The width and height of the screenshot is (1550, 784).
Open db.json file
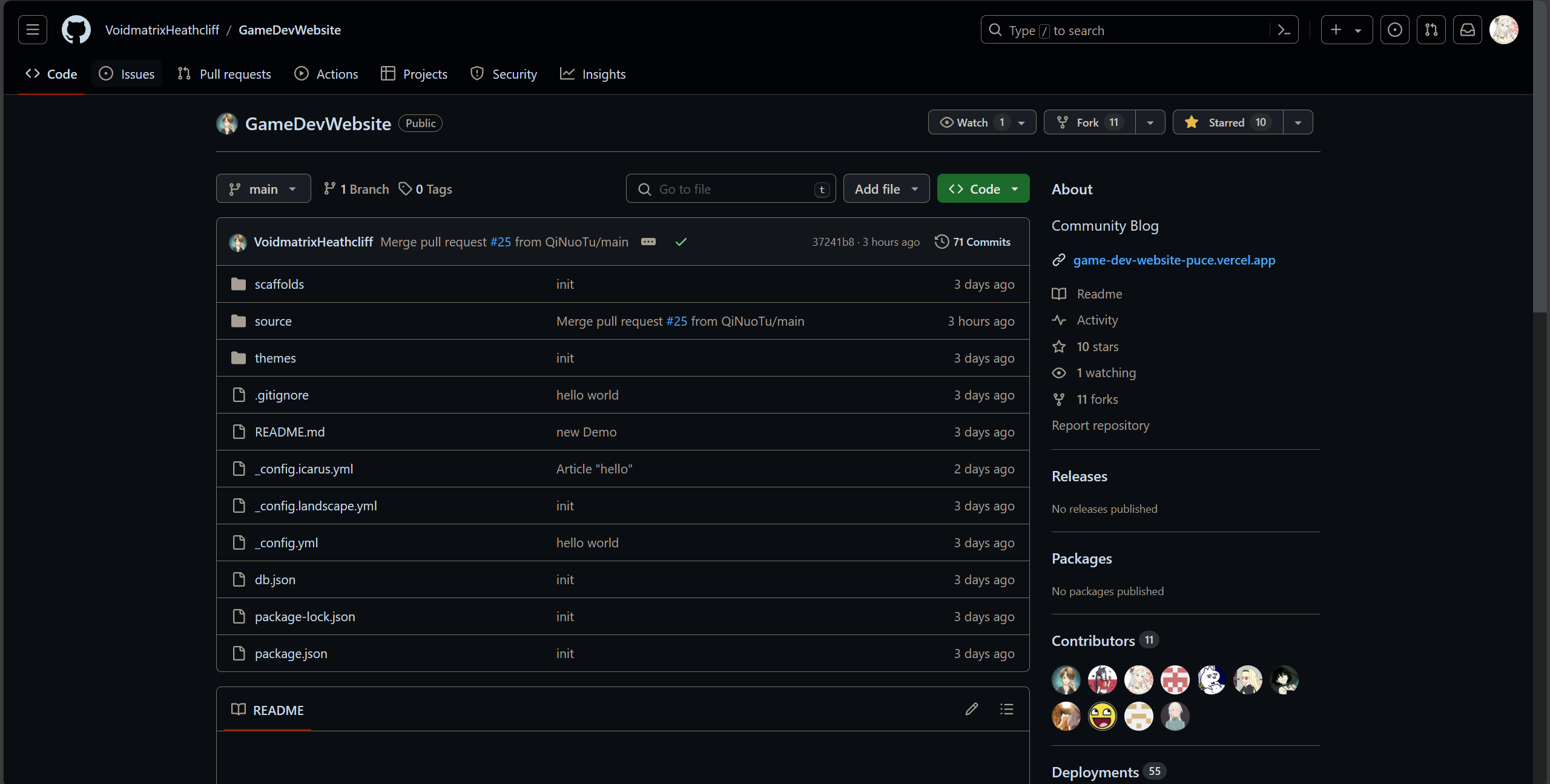[275, 579]
